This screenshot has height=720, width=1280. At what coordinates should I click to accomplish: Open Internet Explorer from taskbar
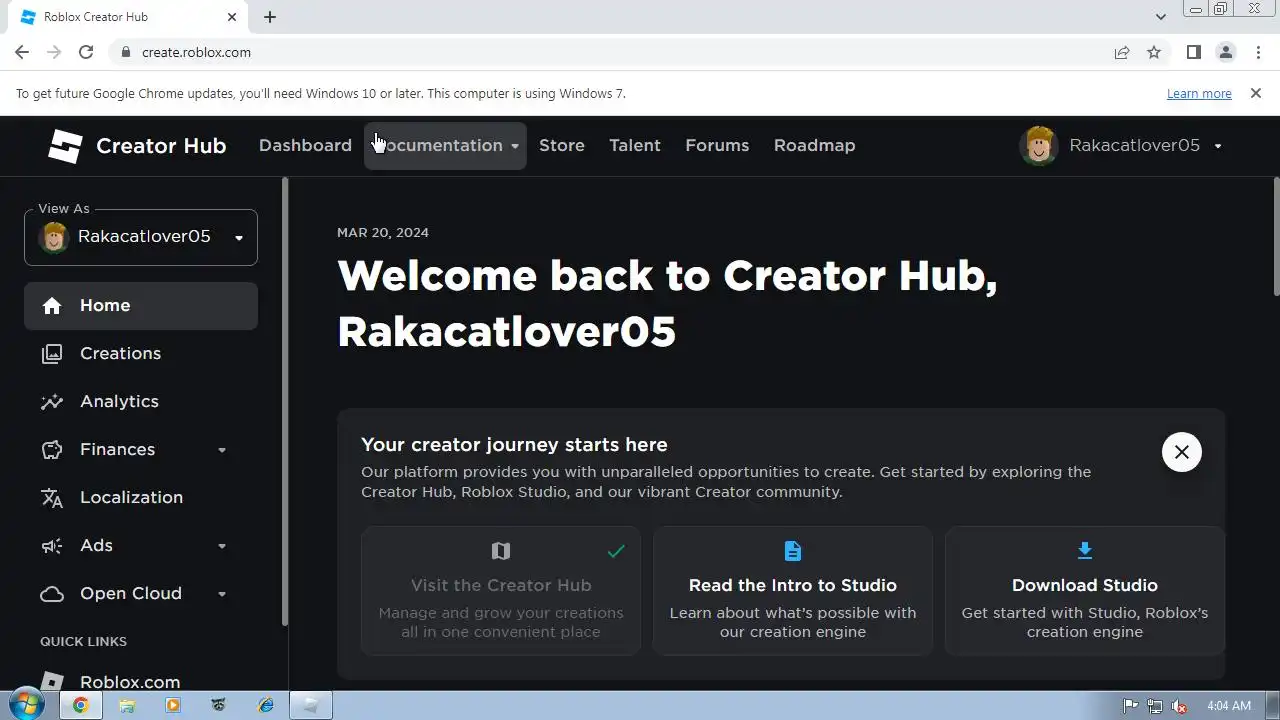265,705
